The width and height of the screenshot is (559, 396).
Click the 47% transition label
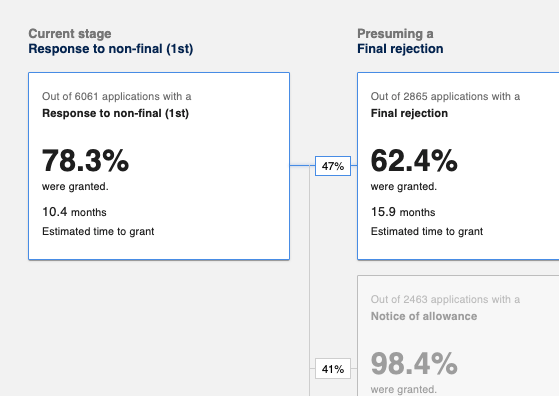333,166
